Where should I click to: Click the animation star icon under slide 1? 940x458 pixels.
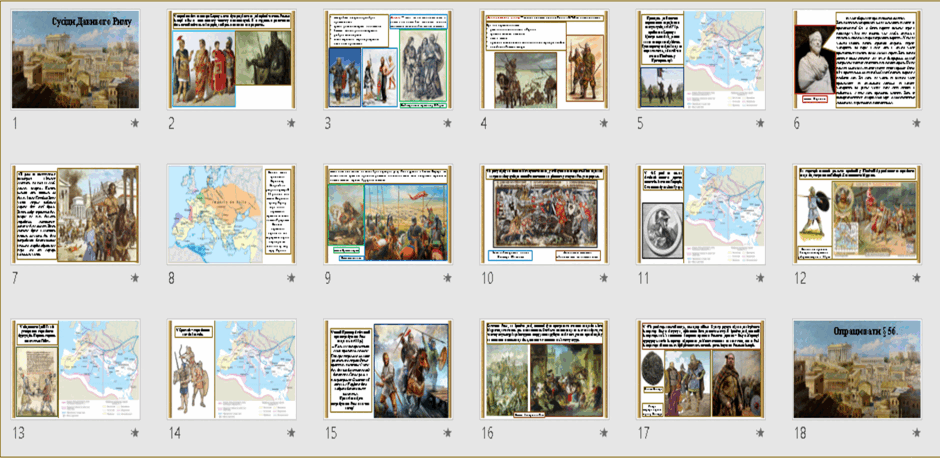click(135, 123)
